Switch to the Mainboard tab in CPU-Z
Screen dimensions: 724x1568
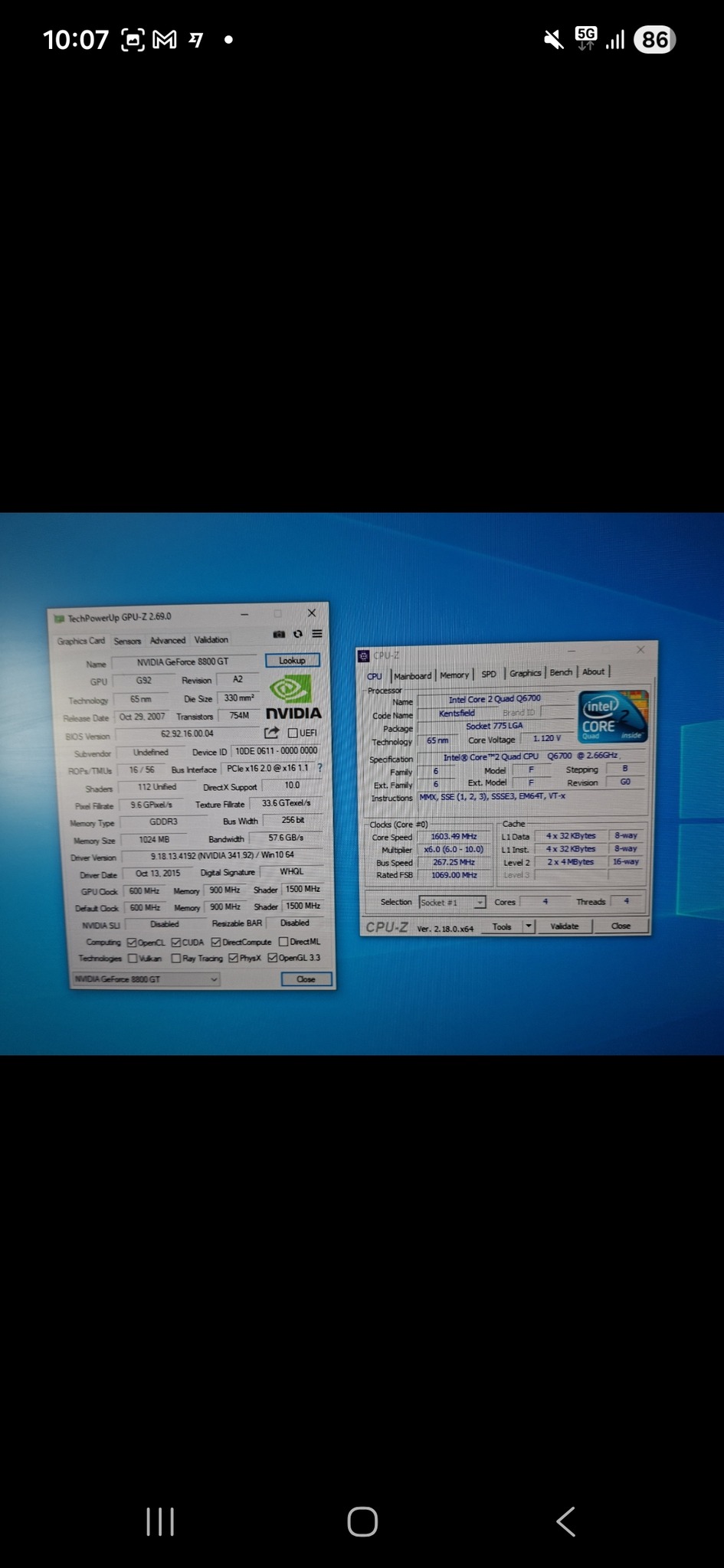[412, 676]
